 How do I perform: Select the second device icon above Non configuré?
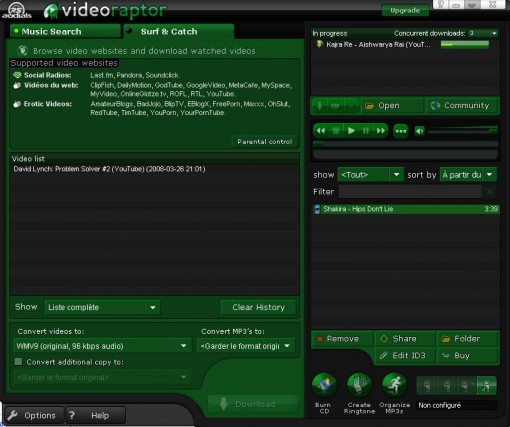(x=447, y=386)
